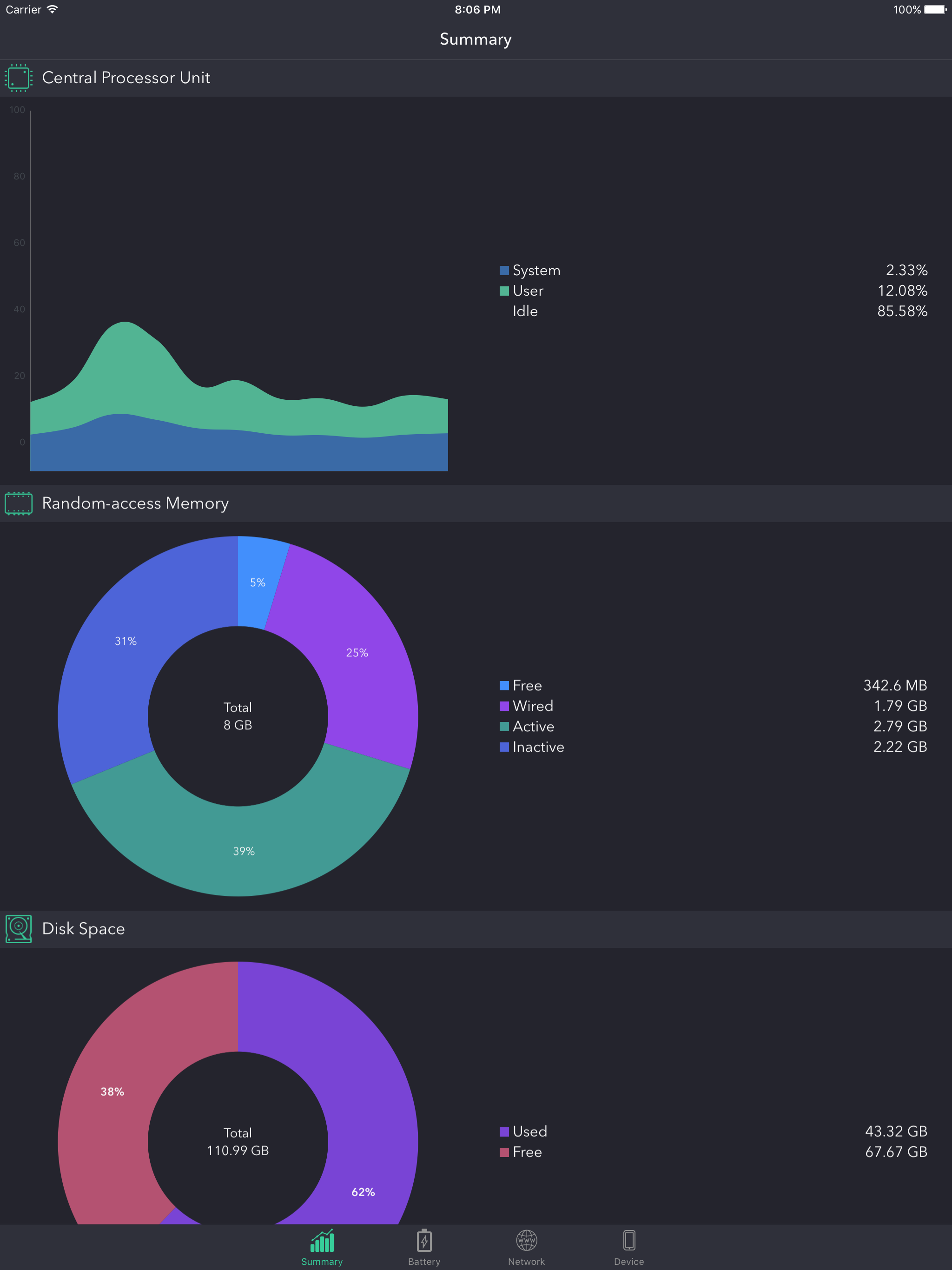
Task: Click the 2.79 GB active value
Action: pos(900,726)
